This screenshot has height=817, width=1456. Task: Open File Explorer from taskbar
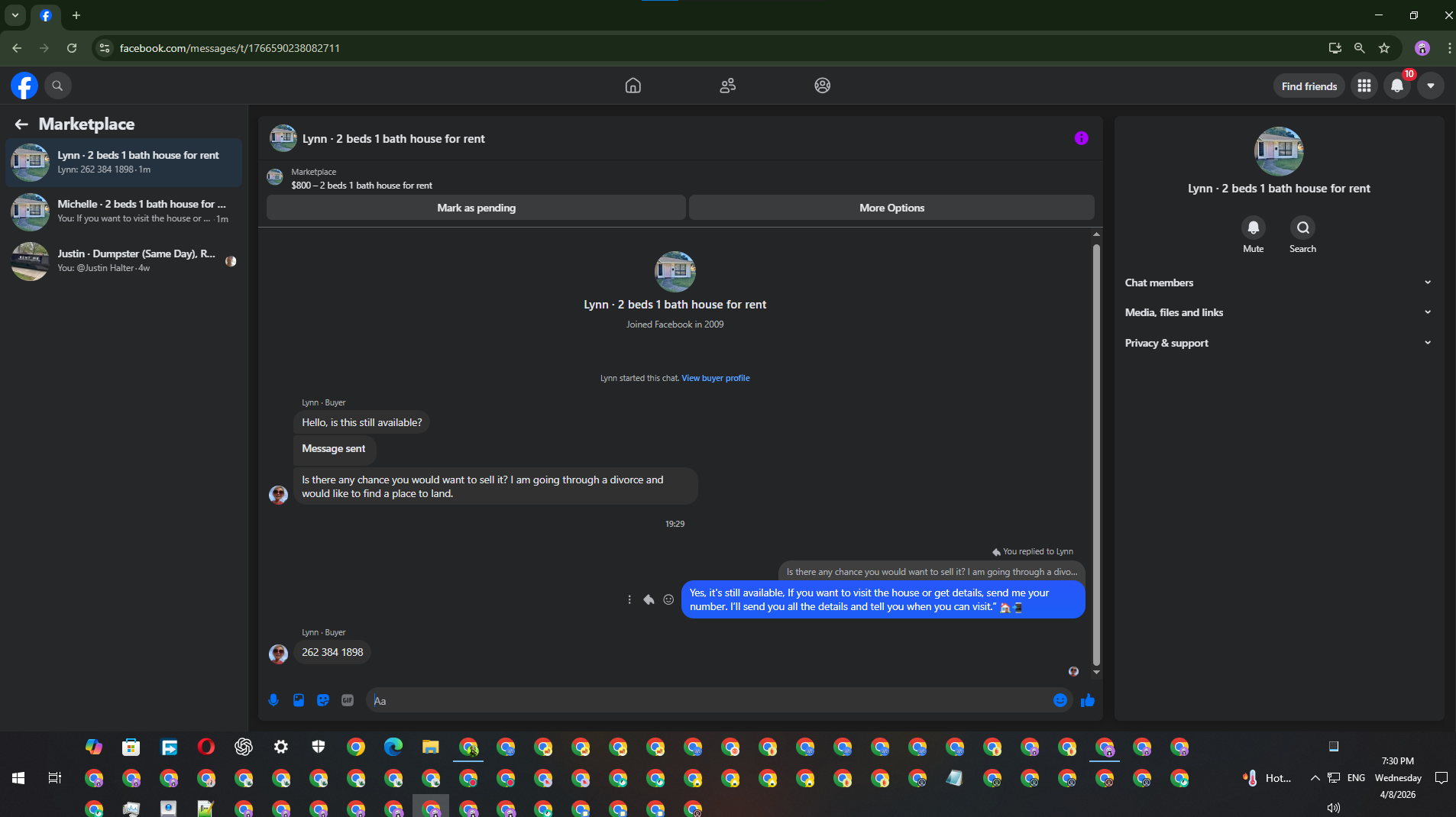tap(430, 747)
